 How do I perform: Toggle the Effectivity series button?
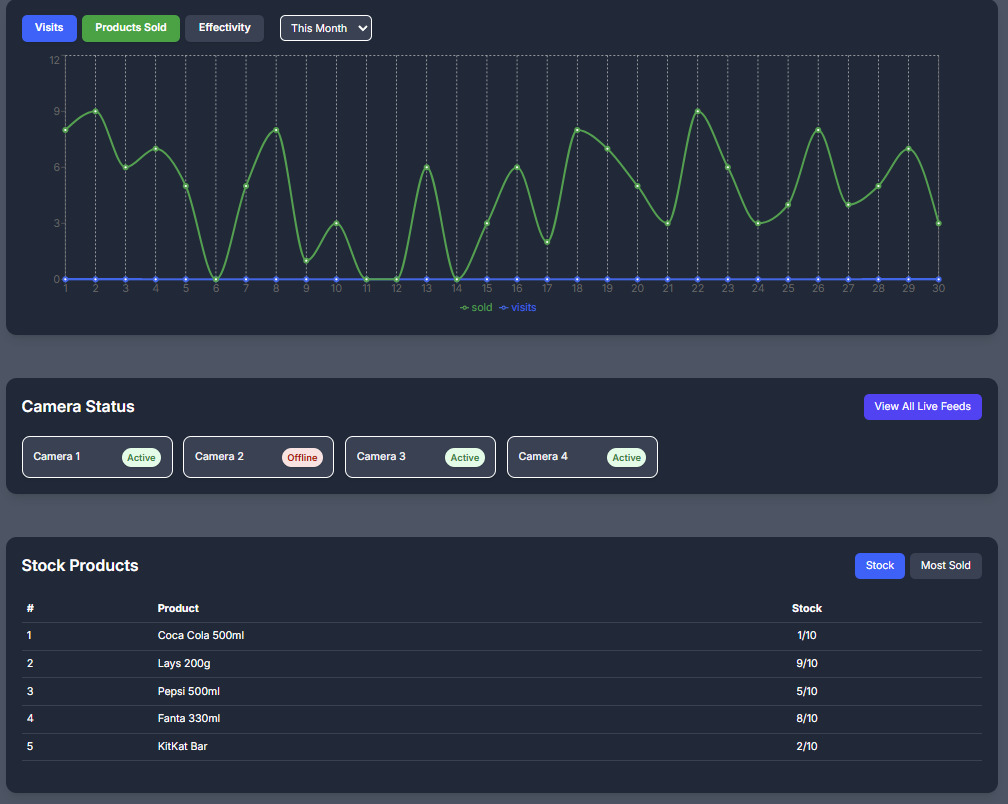224,28
